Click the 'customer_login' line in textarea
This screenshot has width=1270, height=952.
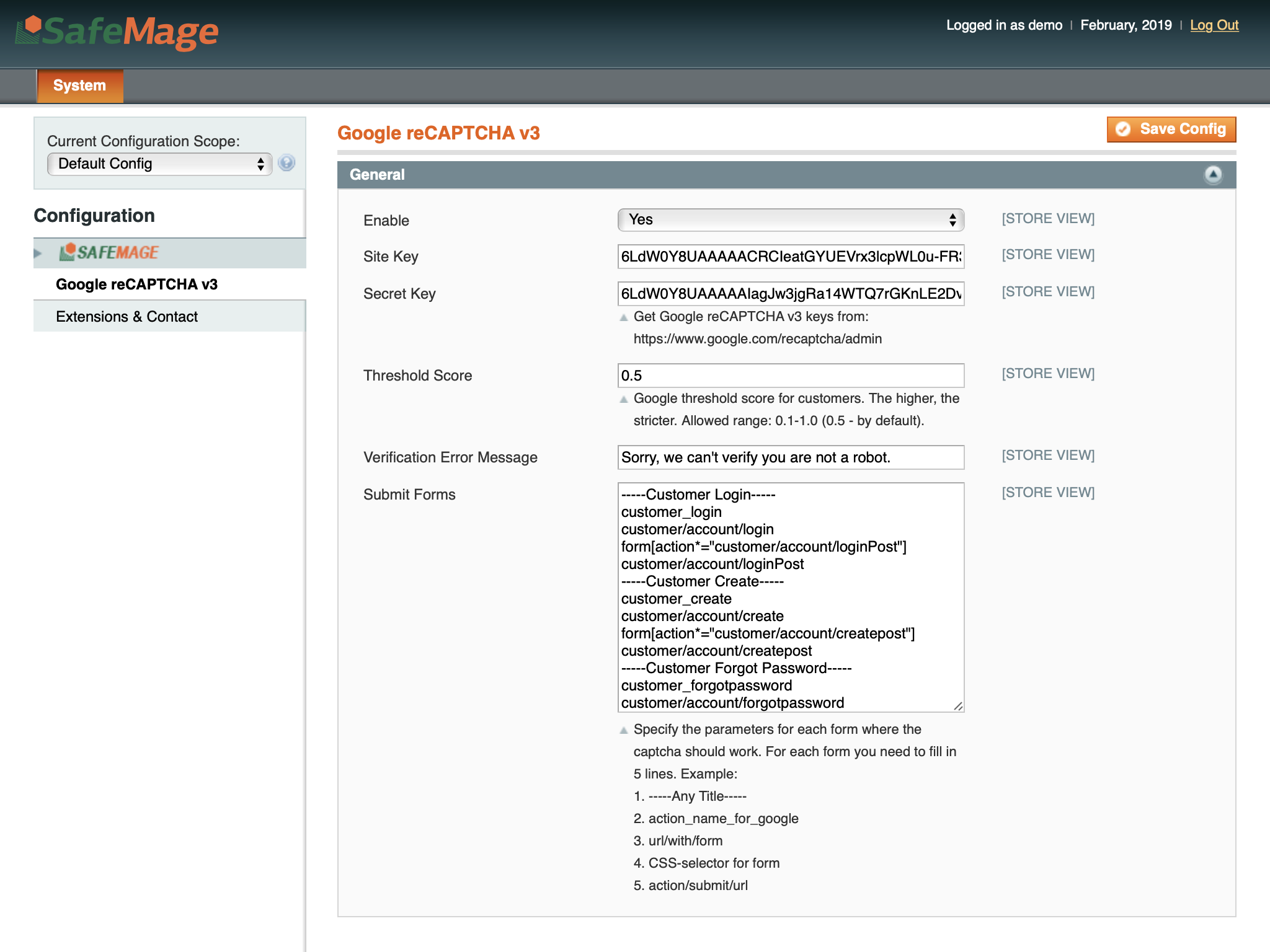[x=672, y=512]
